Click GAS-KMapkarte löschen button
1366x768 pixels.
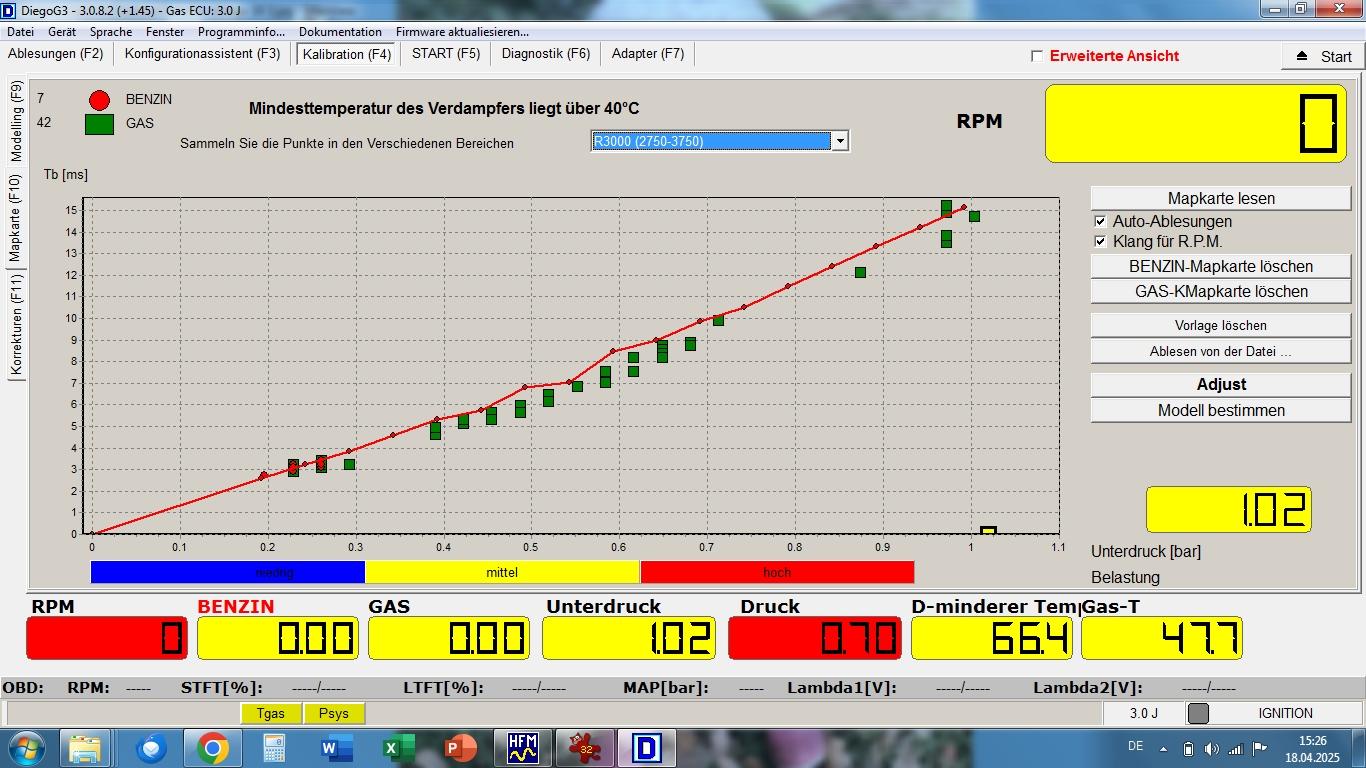(x=1221, y=291)
